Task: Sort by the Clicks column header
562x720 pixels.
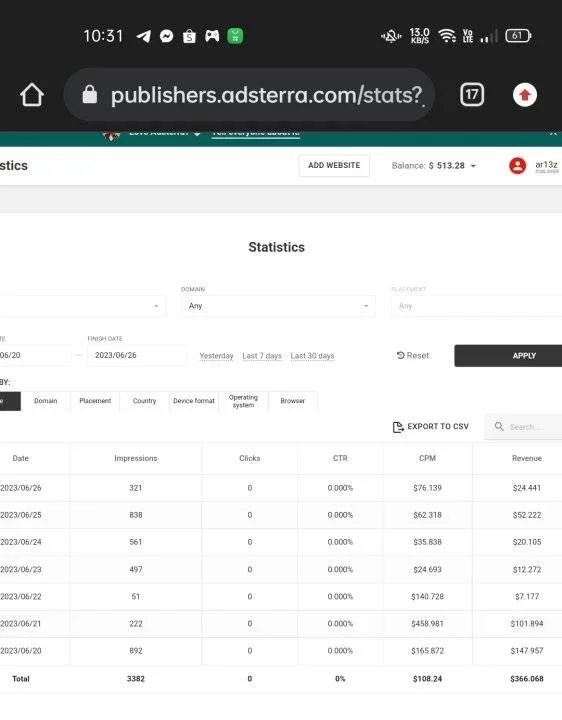Action: pos(250,458)
